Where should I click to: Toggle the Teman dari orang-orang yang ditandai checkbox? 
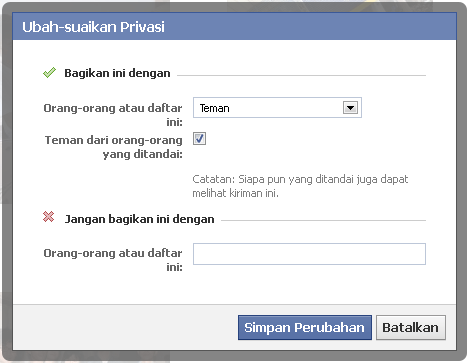[x=199, y=139]
